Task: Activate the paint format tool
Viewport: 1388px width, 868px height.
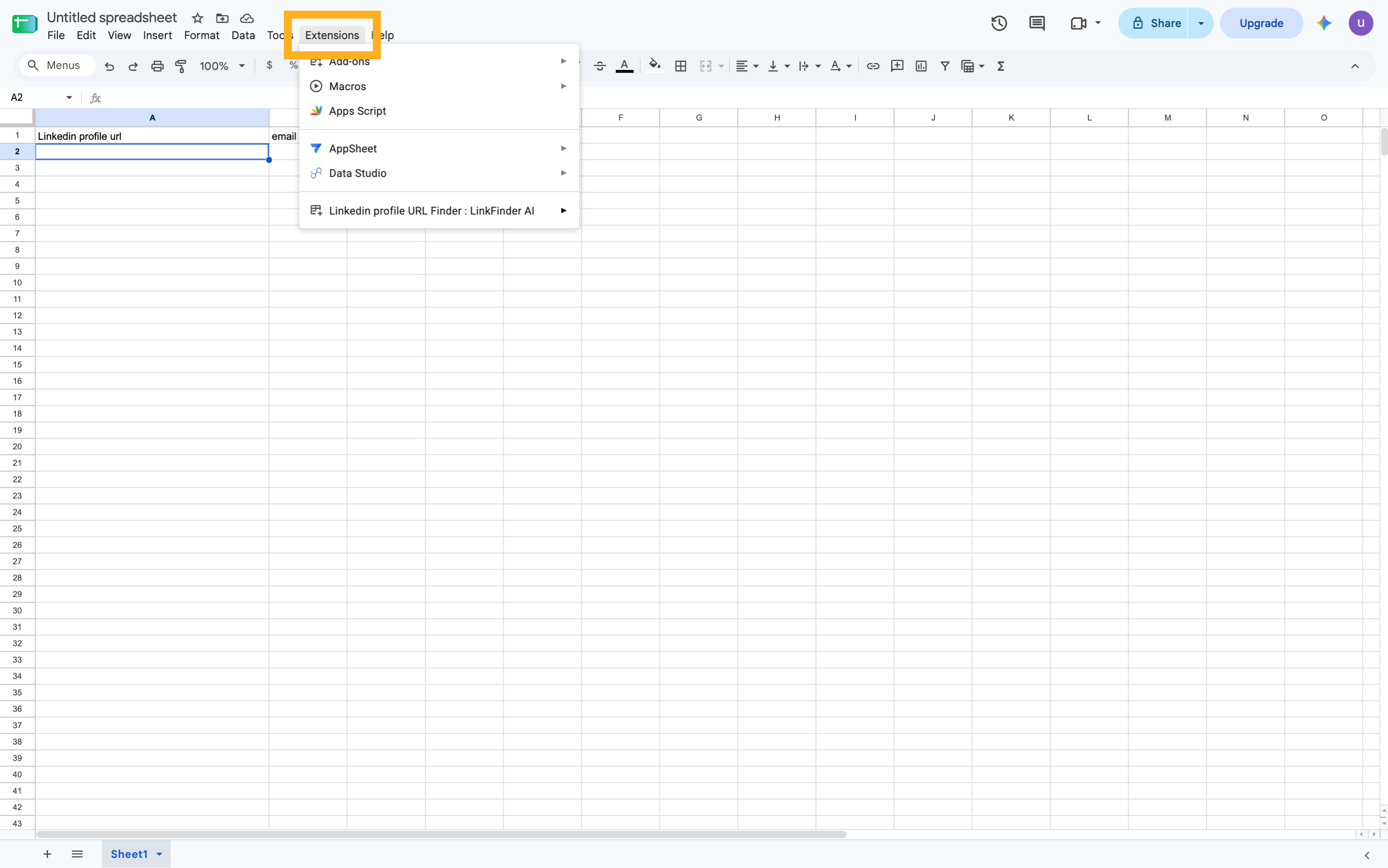Action: coord(181,66)
